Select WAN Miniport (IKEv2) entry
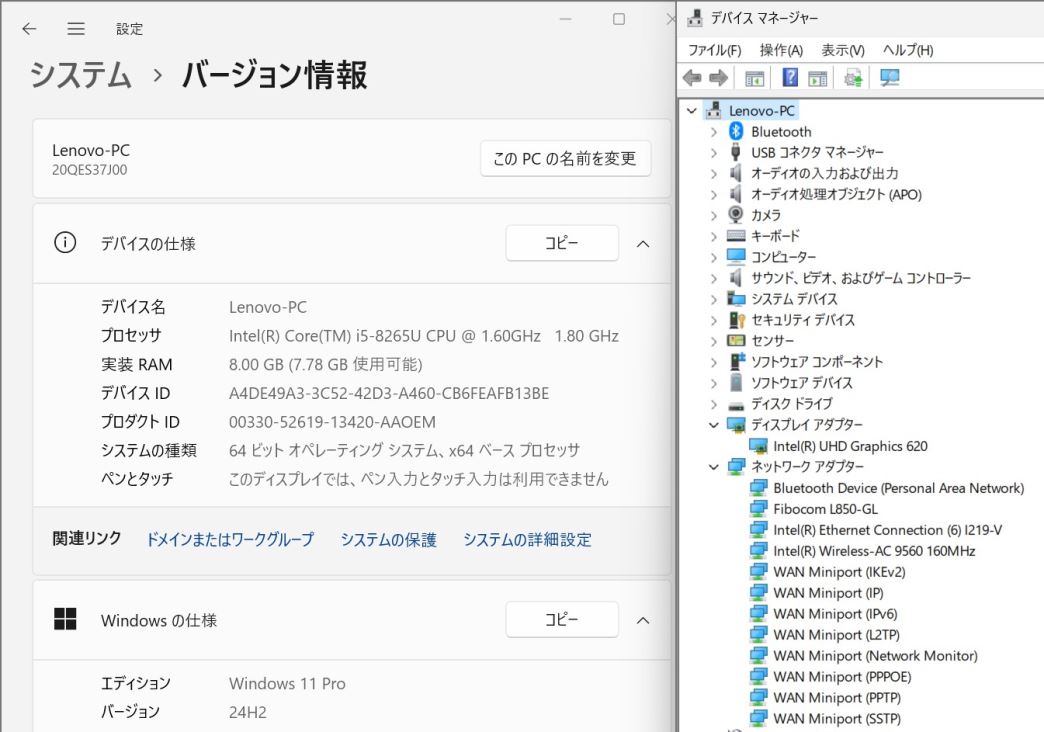The width and height of the screenshot is (1044, 732). tap(839, 572)
